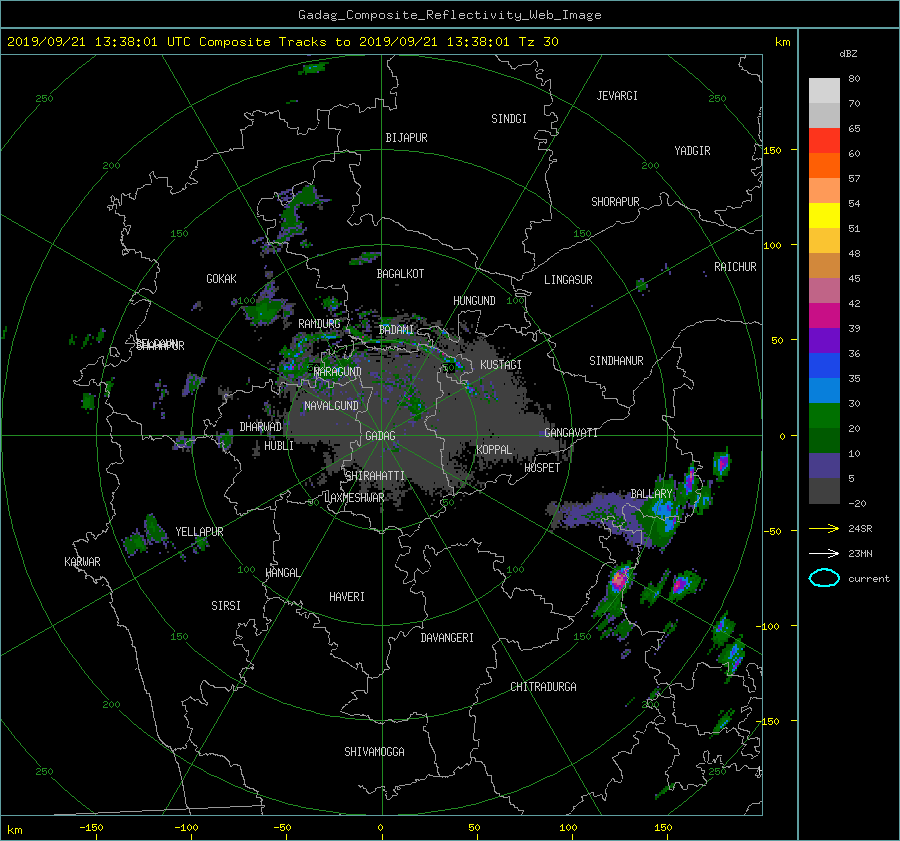Click the BALLARY city label
The image size is (900, 841).
pyautogui.click(x=651, y=494)
